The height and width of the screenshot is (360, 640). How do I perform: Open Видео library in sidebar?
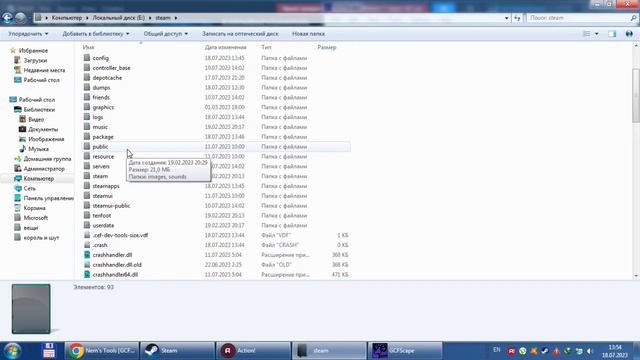coord(36,120)
